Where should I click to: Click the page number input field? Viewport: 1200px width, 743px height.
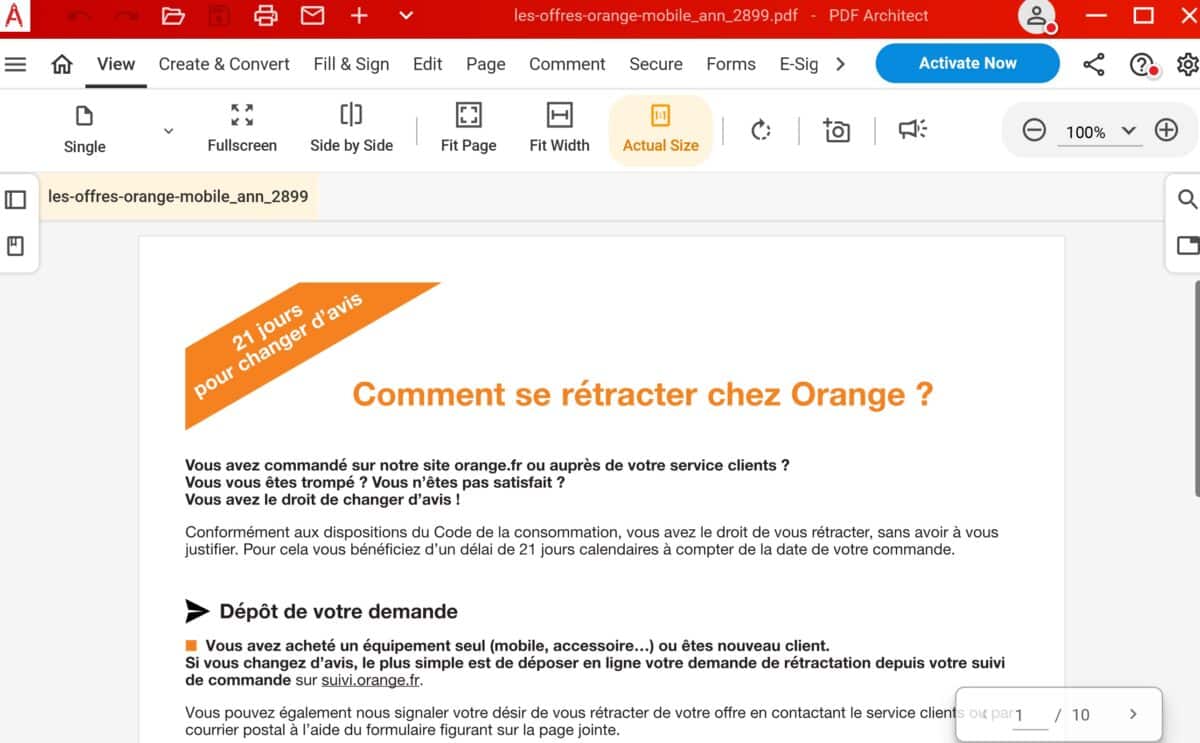pos(1029,715)
